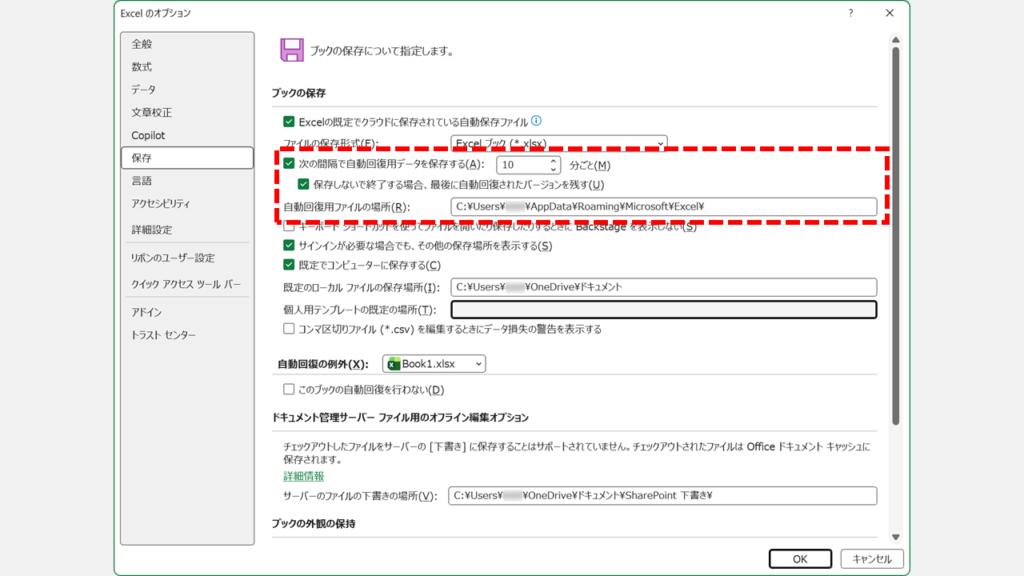The width and height of the screenshot is (1024, 576).
Task: Click the scrollbar up arrow
Action: pyautogui.click(x=896, y=40)
